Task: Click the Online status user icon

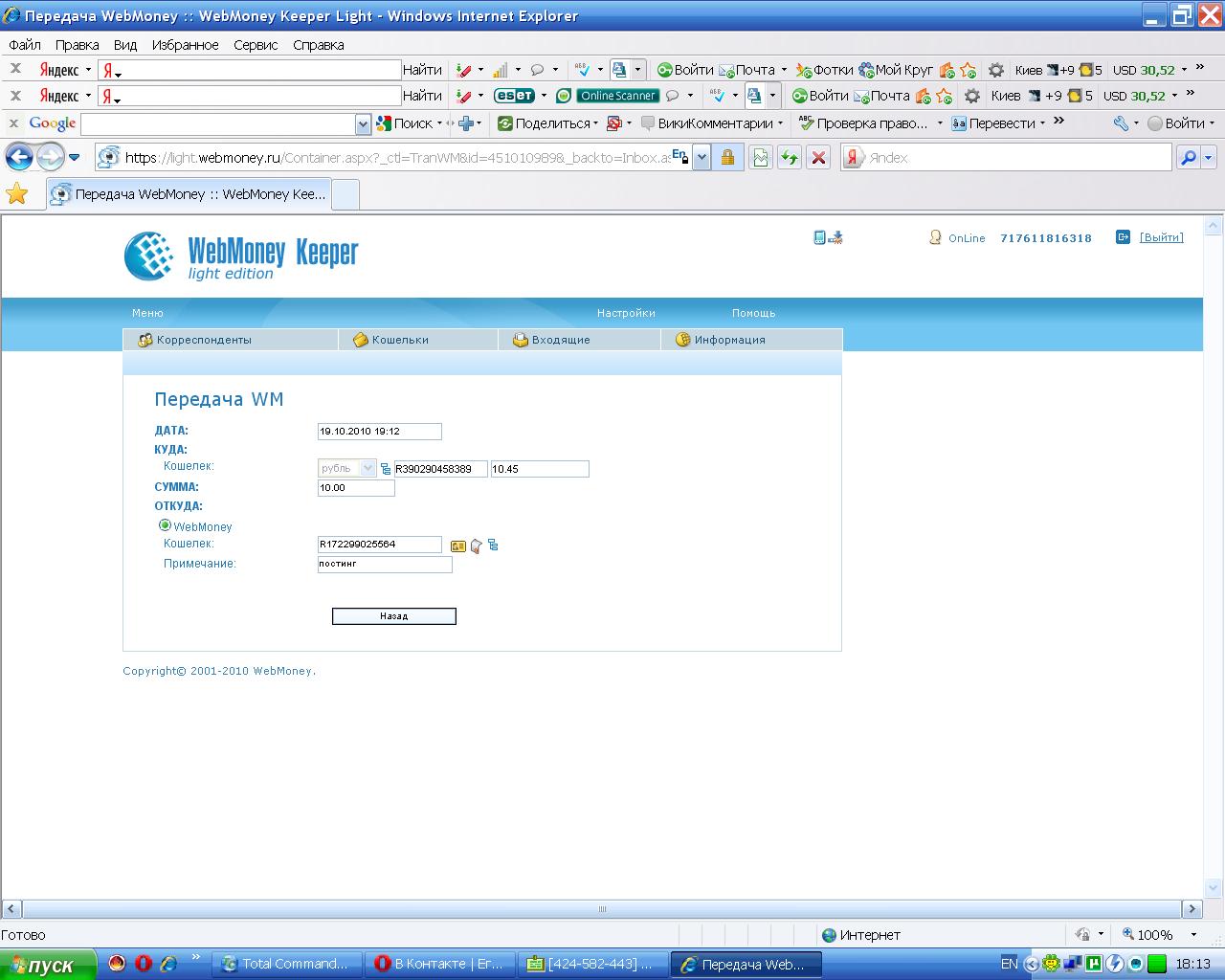Action: tap(935, 237)
